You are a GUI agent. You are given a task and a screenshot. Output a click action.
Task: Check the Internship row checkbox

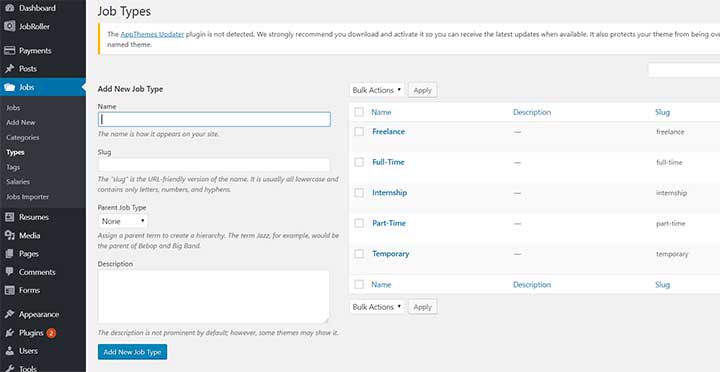click(x=359, y=193)
